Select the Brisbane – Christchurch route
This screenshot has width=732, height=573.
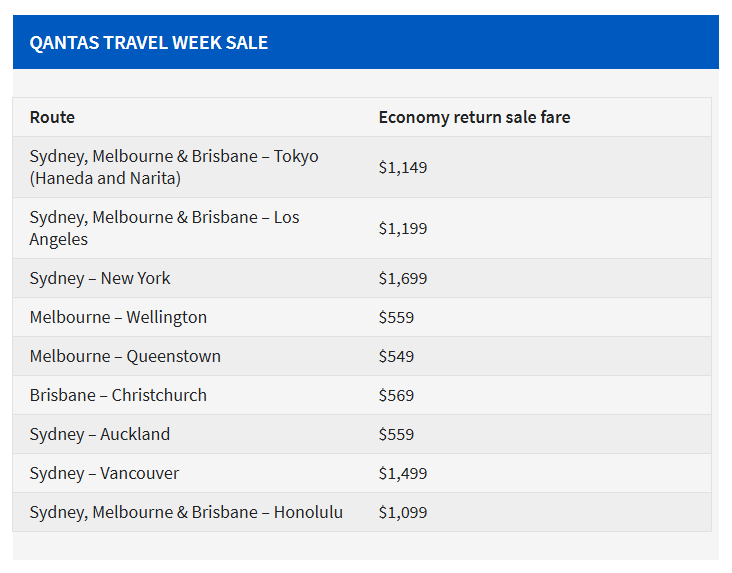pos(118,395)
